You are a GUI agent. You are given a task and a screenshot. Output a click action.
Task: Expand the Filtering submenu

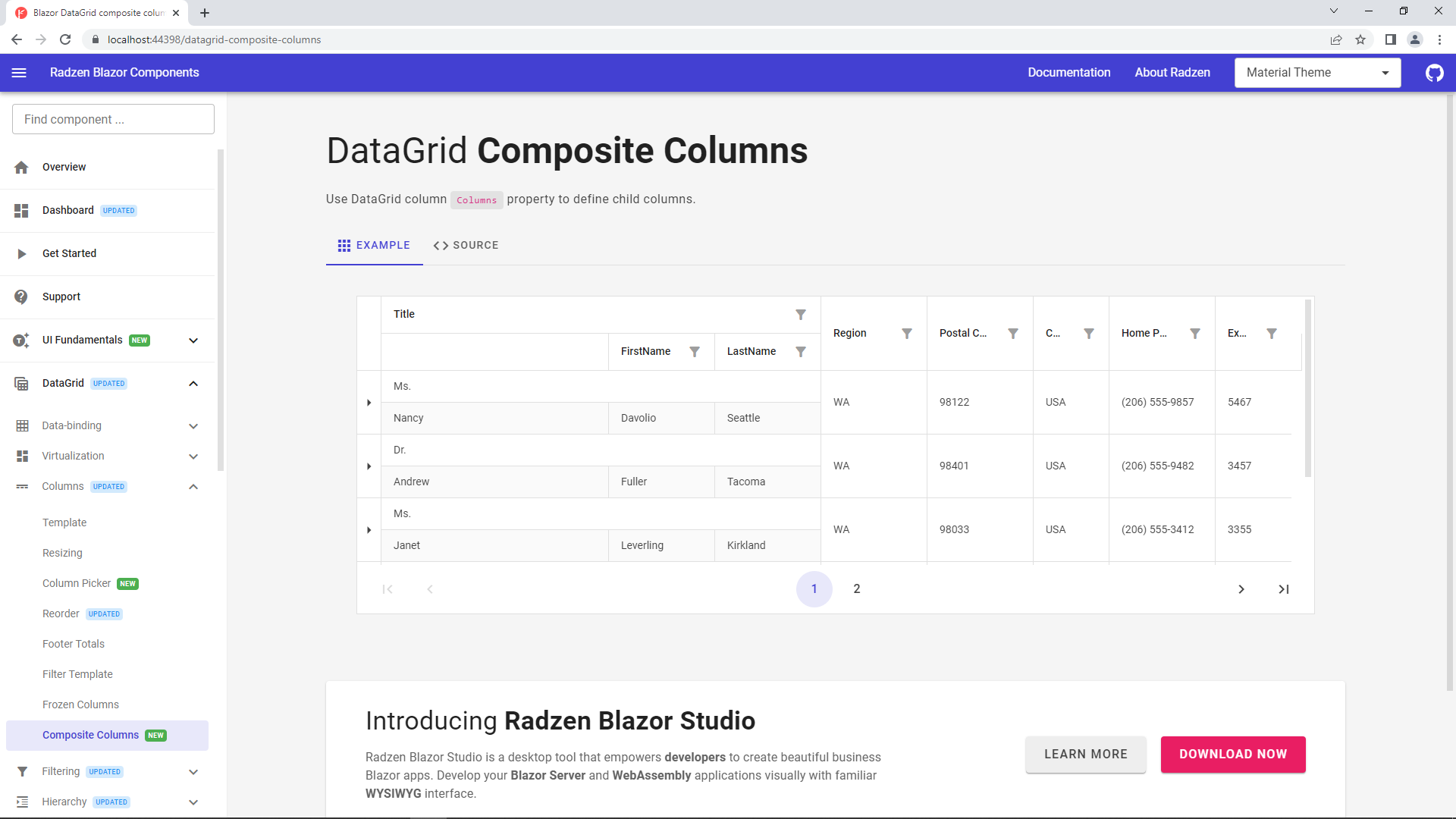193,772
